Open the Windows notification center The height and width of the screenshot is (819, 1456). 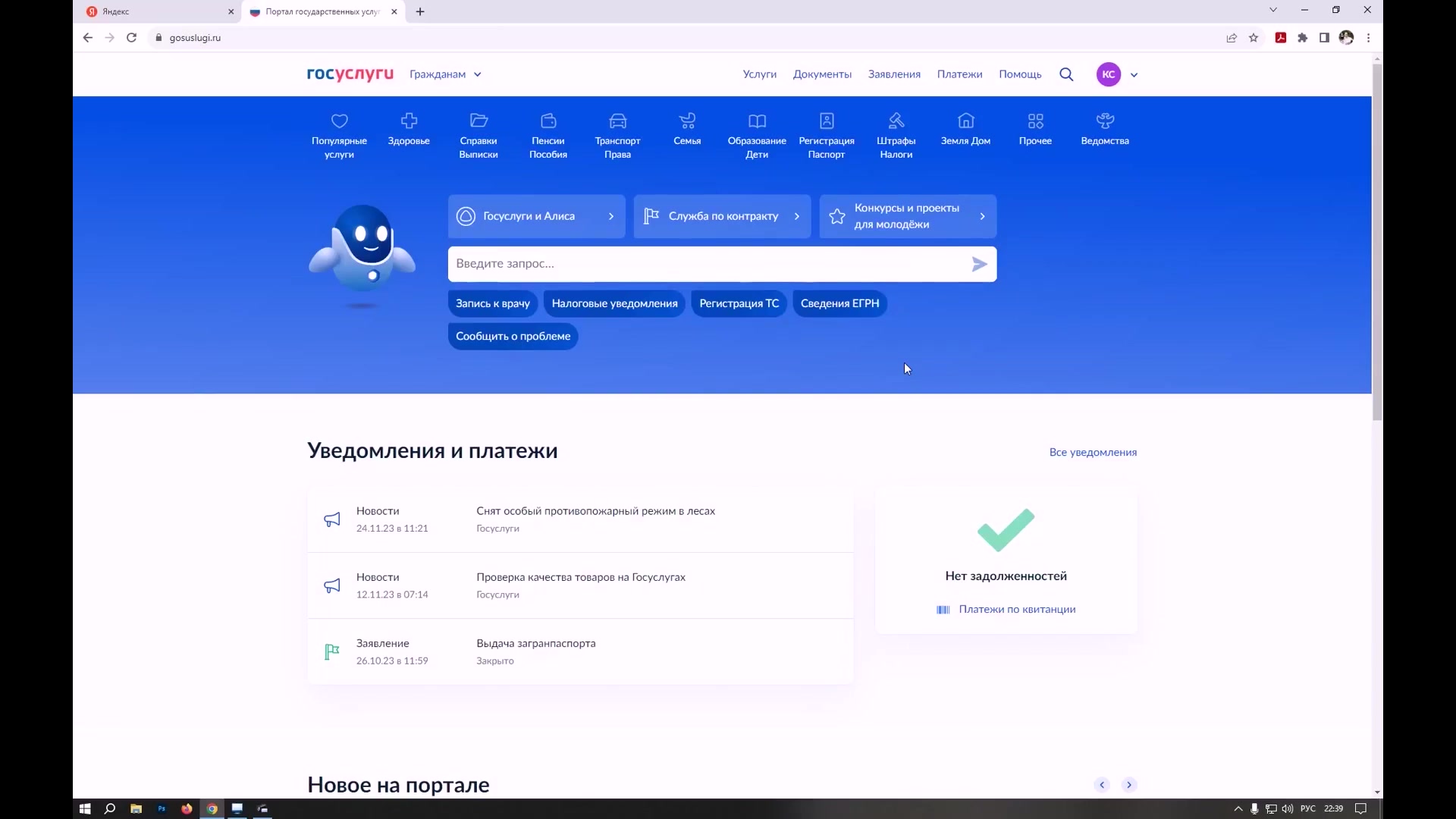(1361, 809)
